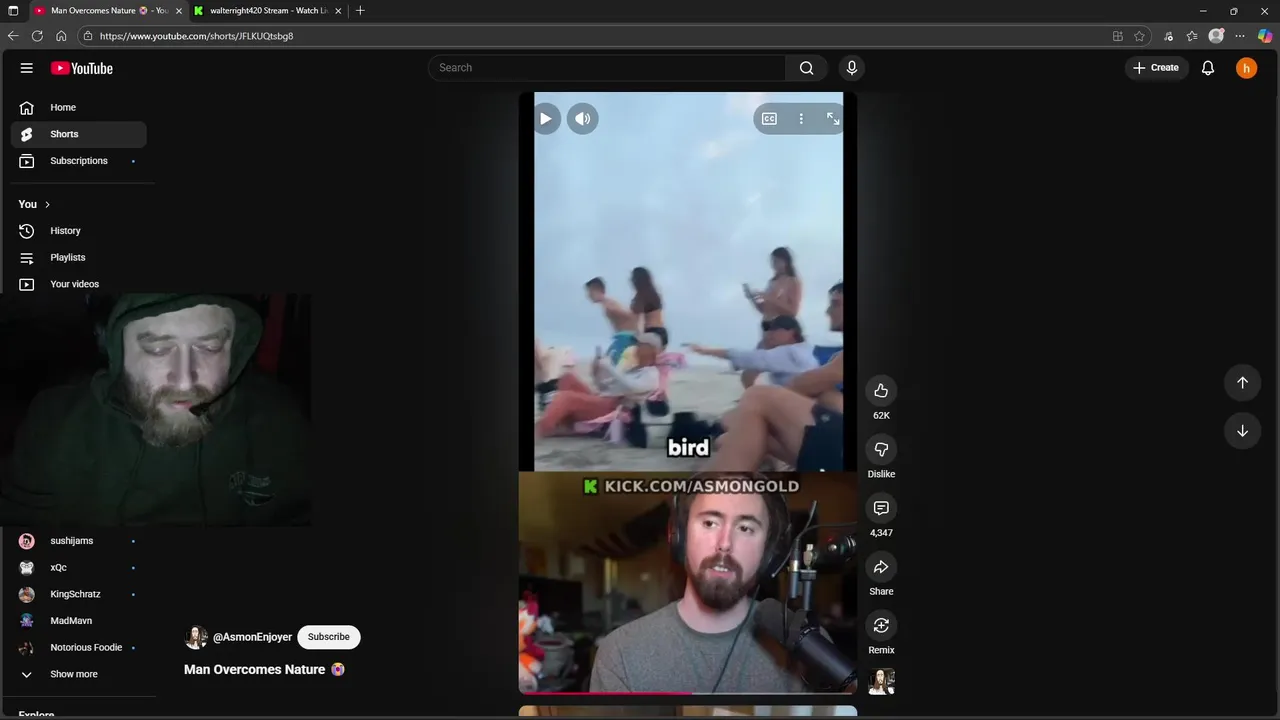The width and height of the screenshot is (1280, 720).
Task: Select Home in the sidebar
Action: coord(79,107)
